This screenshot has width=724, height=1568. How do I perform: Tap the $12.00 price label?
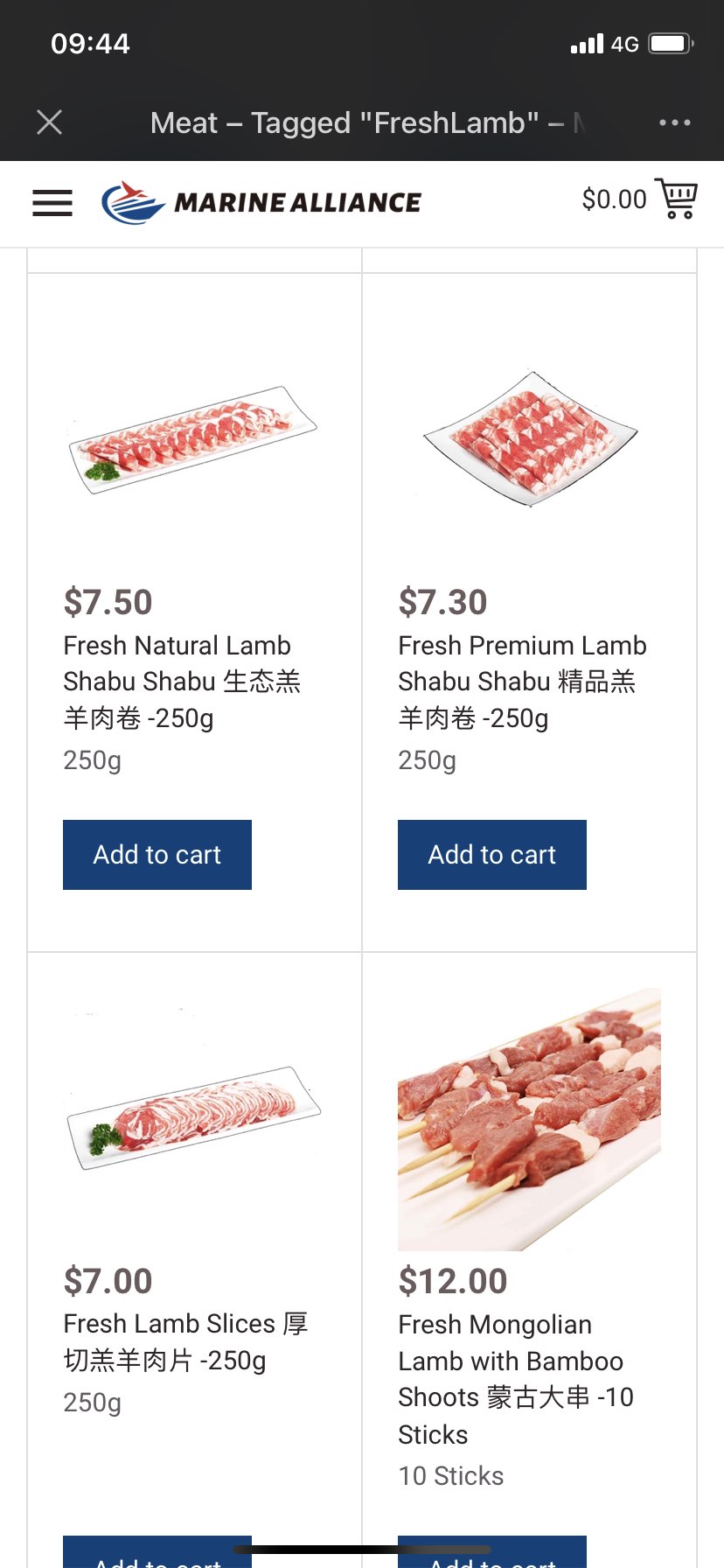(x=452, y=1281)
